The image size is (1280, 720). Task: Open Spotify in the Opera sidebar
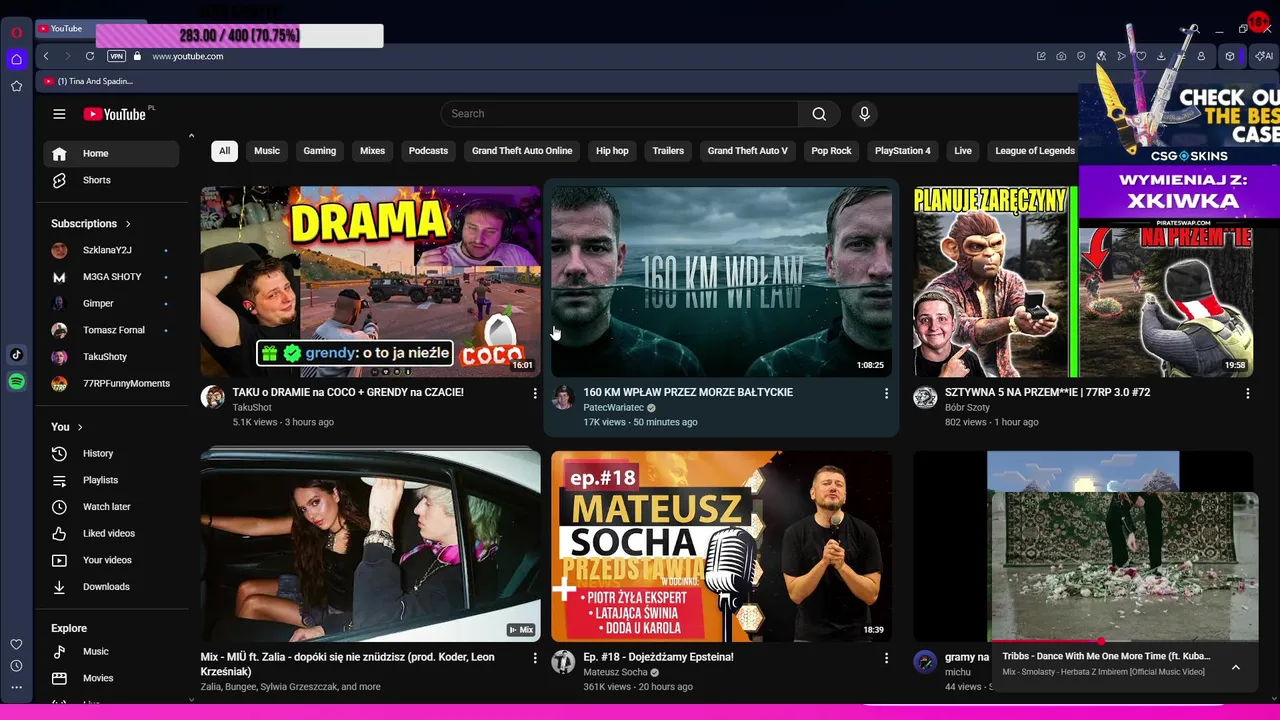(x=16, y=382)
